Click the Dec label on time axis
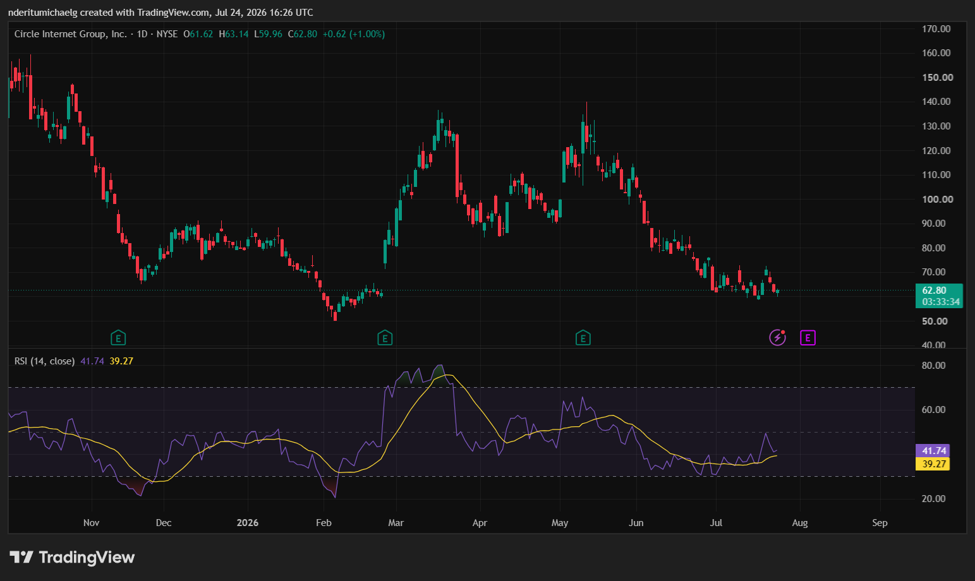Image resolution: width=975 pixels, height=581 pixels. [x=164, y=523]
